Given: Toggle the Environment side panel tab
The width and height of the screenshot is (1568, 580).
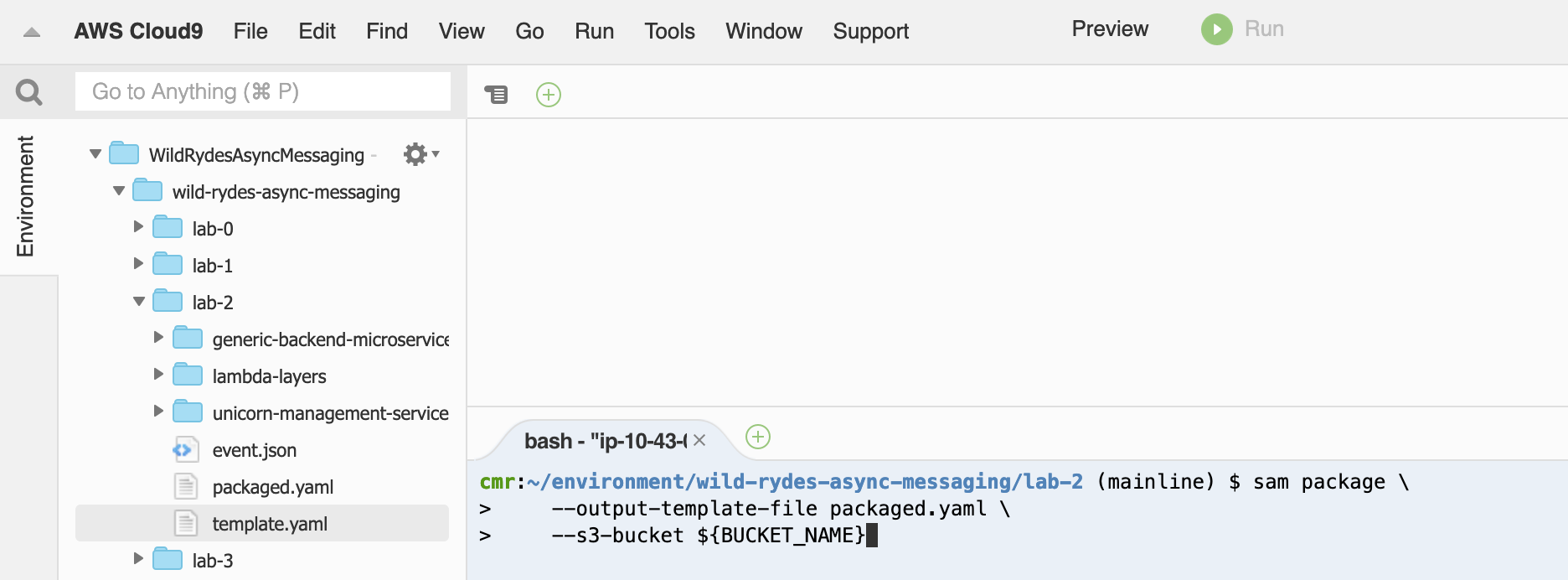Looking at the screenshot, I should click(26, 196).
